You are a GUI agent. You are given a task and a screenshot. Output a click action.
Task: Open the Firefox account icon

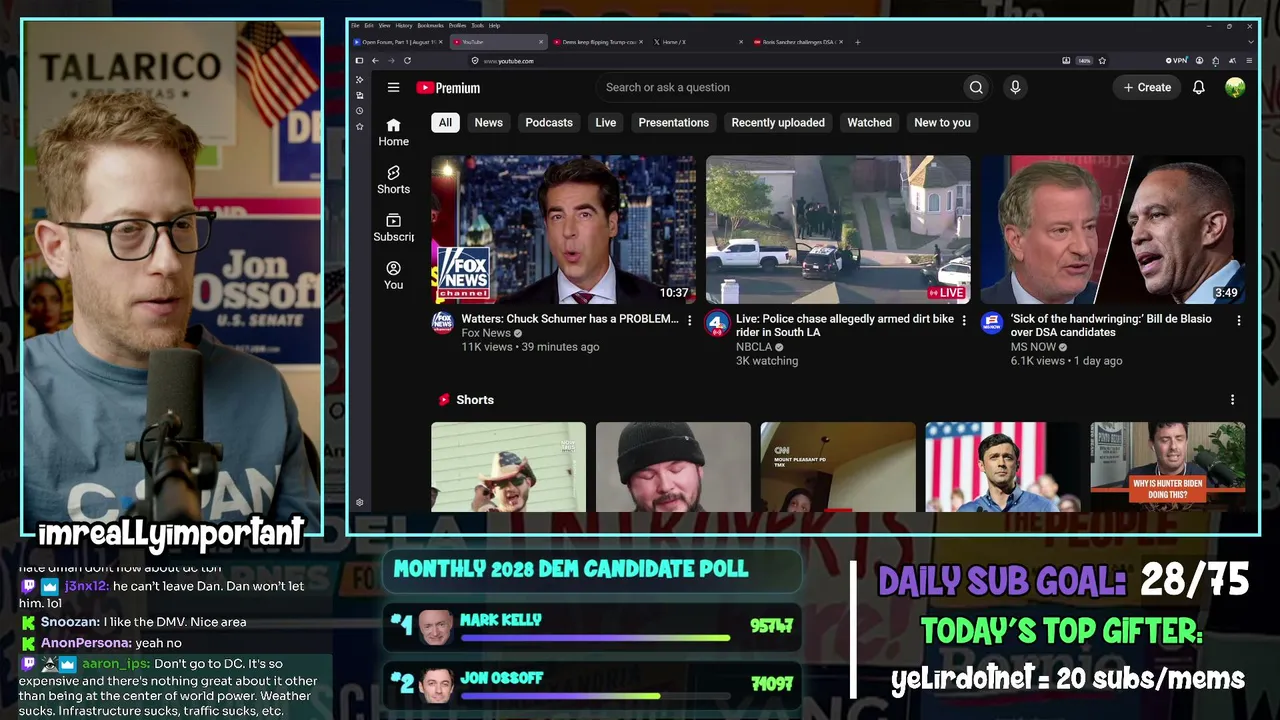(x=1198, y=61)
